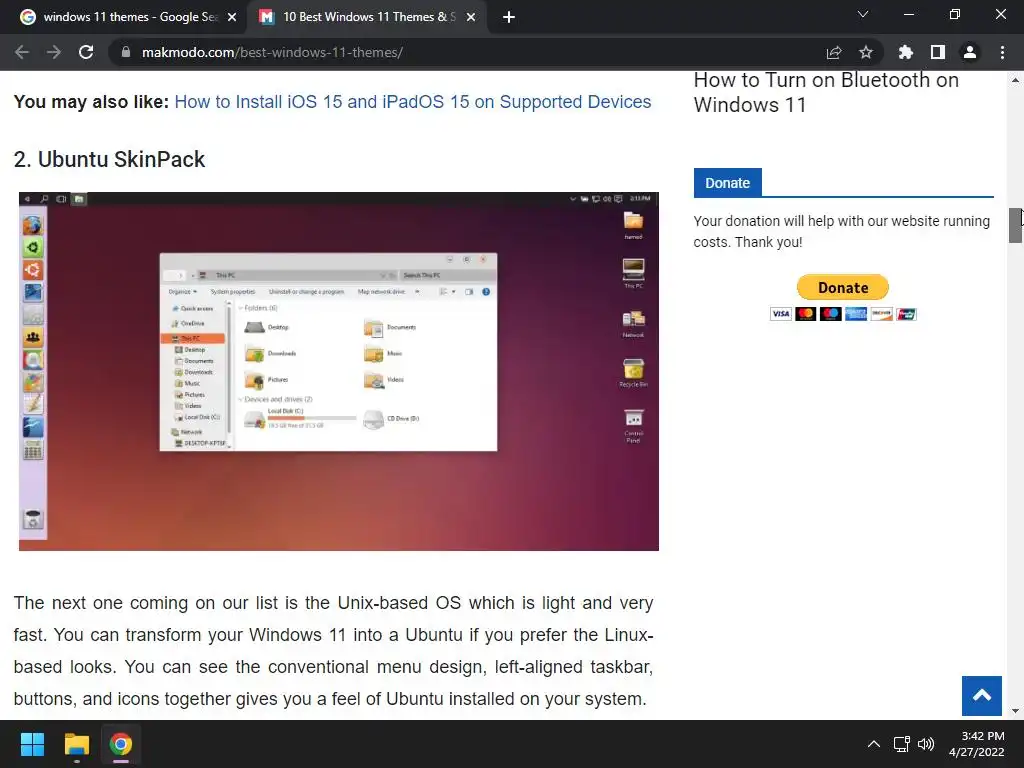
Task: Open the Chrome profile menu
Action: point(970,52)
